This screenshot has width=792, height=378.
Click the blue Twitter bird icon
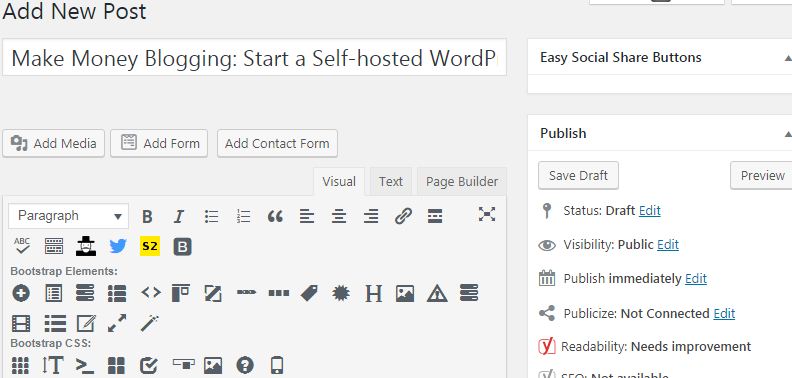click(118, 247)
